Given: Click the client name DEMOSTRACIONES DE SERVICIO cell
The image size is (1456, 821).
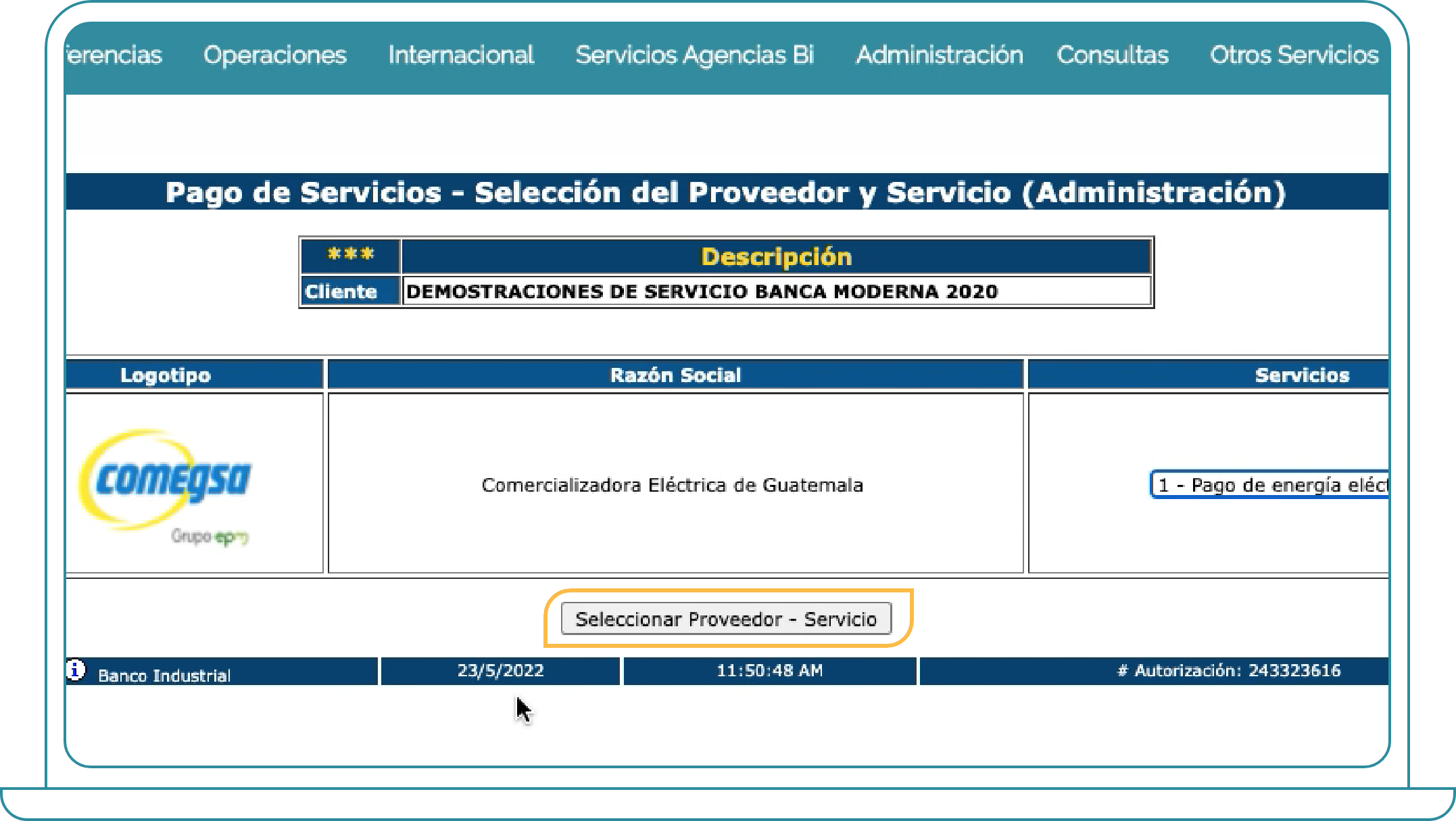Looking at the screenshot, I should click(x=776, y=291).
